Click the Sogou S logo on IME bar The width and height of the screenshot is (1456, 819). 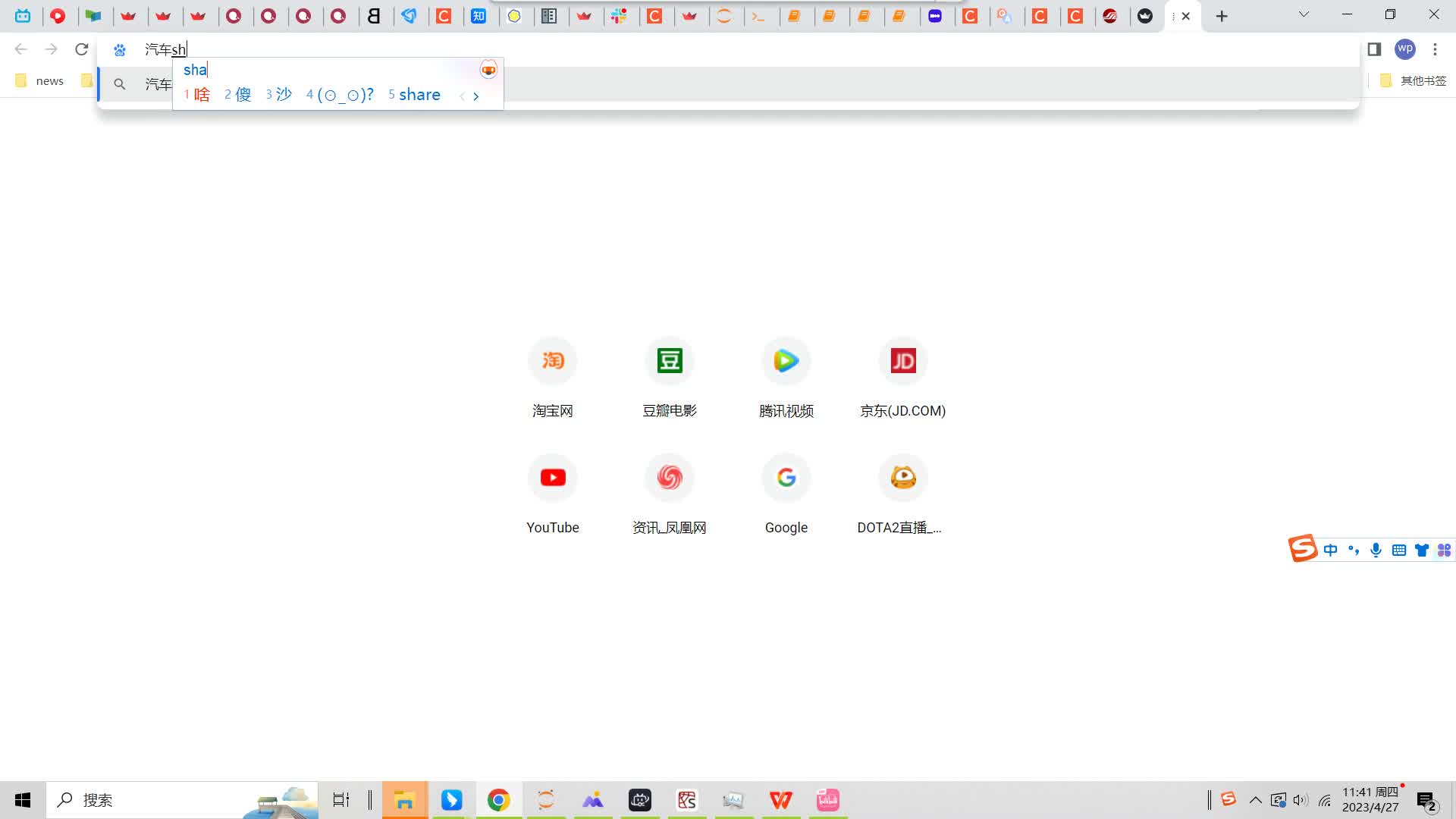pyautogui.click(x=1303, y=548)
